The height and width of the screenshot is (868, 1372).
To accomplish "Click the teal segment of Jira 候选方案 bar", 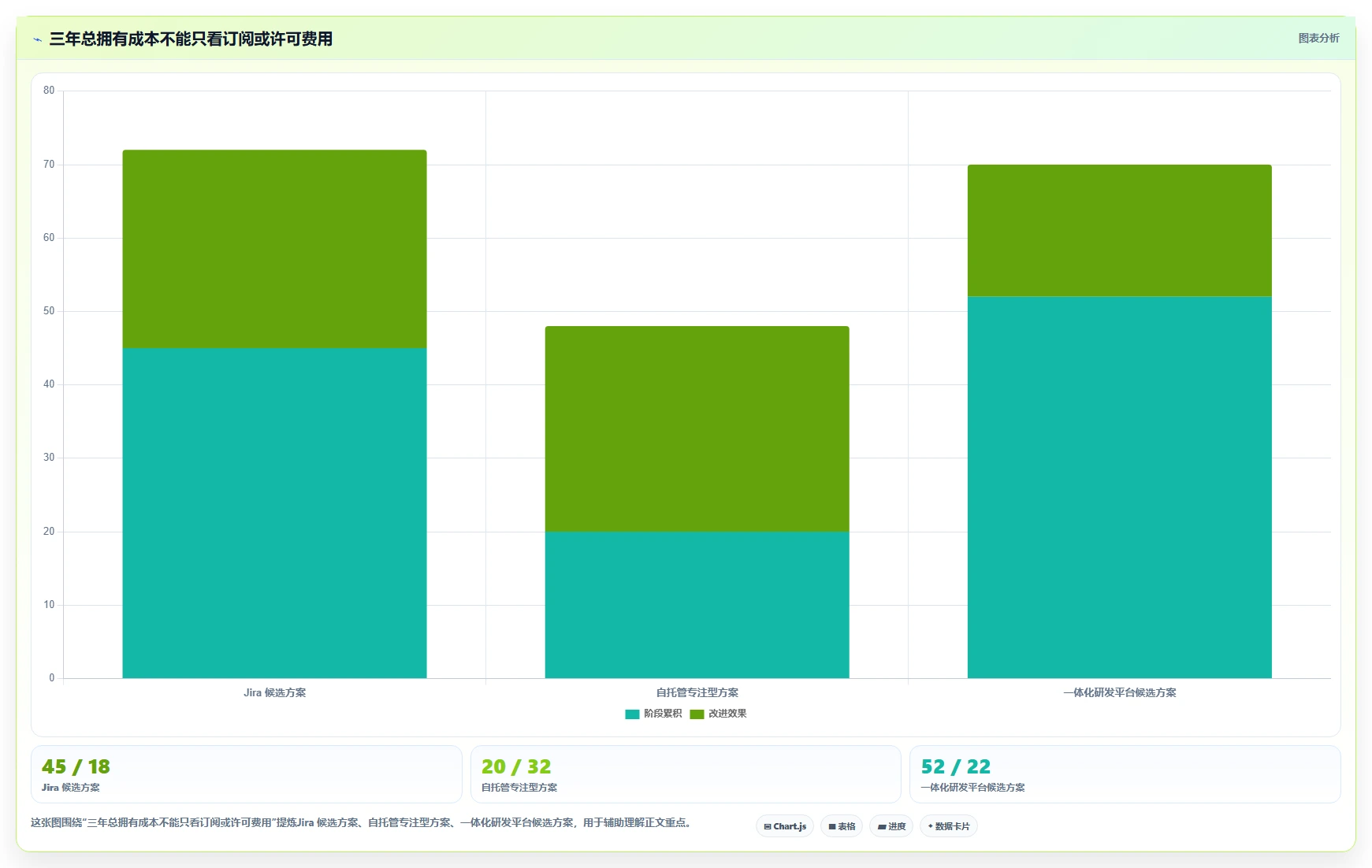I will [x=274, y=513].
